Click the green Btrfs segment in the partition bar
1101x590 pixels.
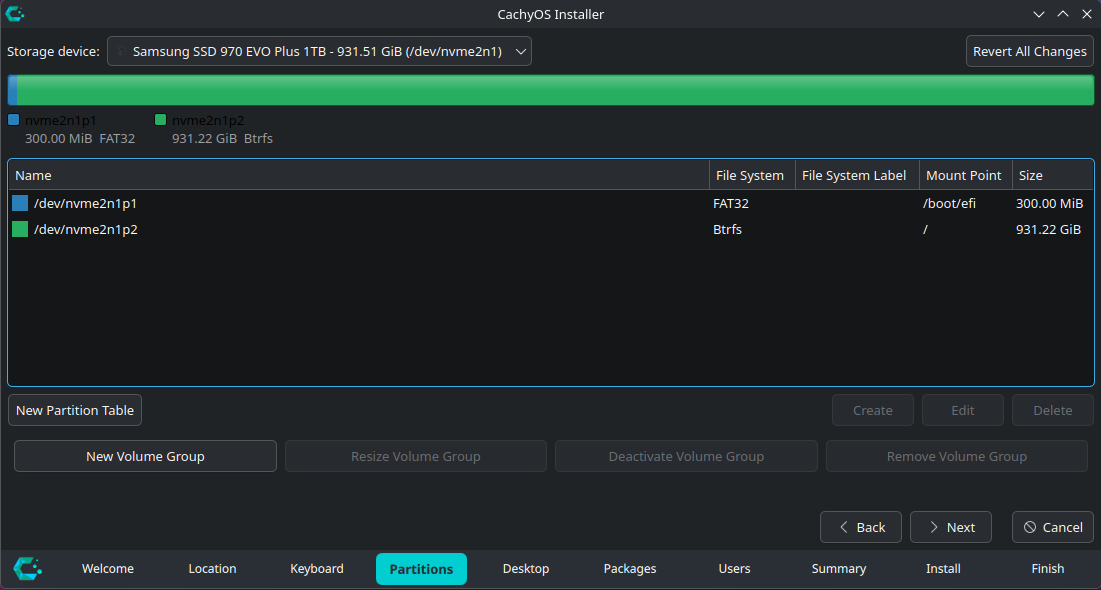[555, 90]
